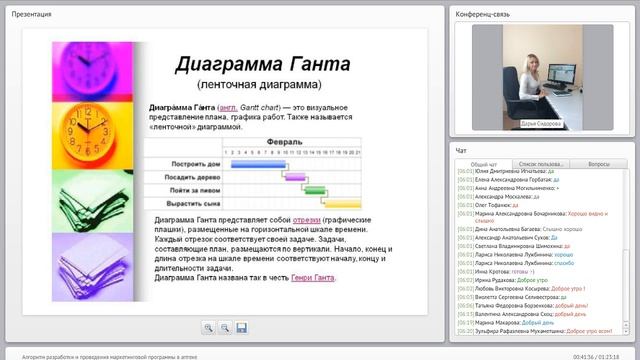
Task: Click Дина Анатольевна Багаева's chat message
Action: point(520,229)
